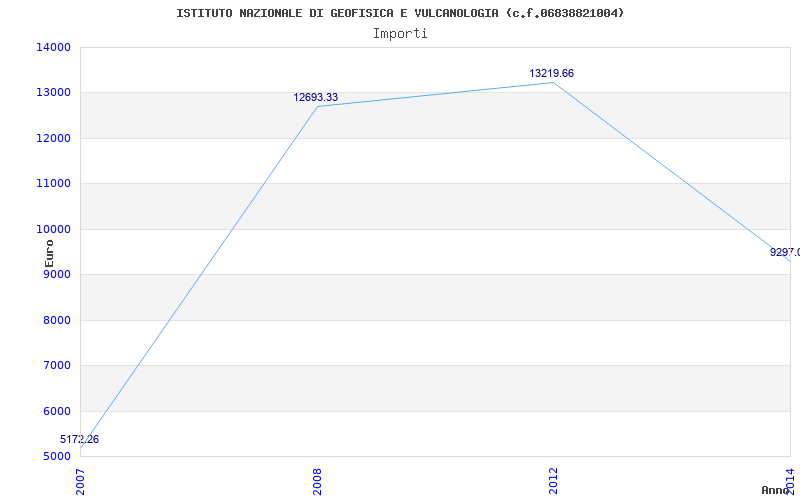Click the 5172.26 data point label
The width and height of the screenshot is (800, 500).
point(79,439)
